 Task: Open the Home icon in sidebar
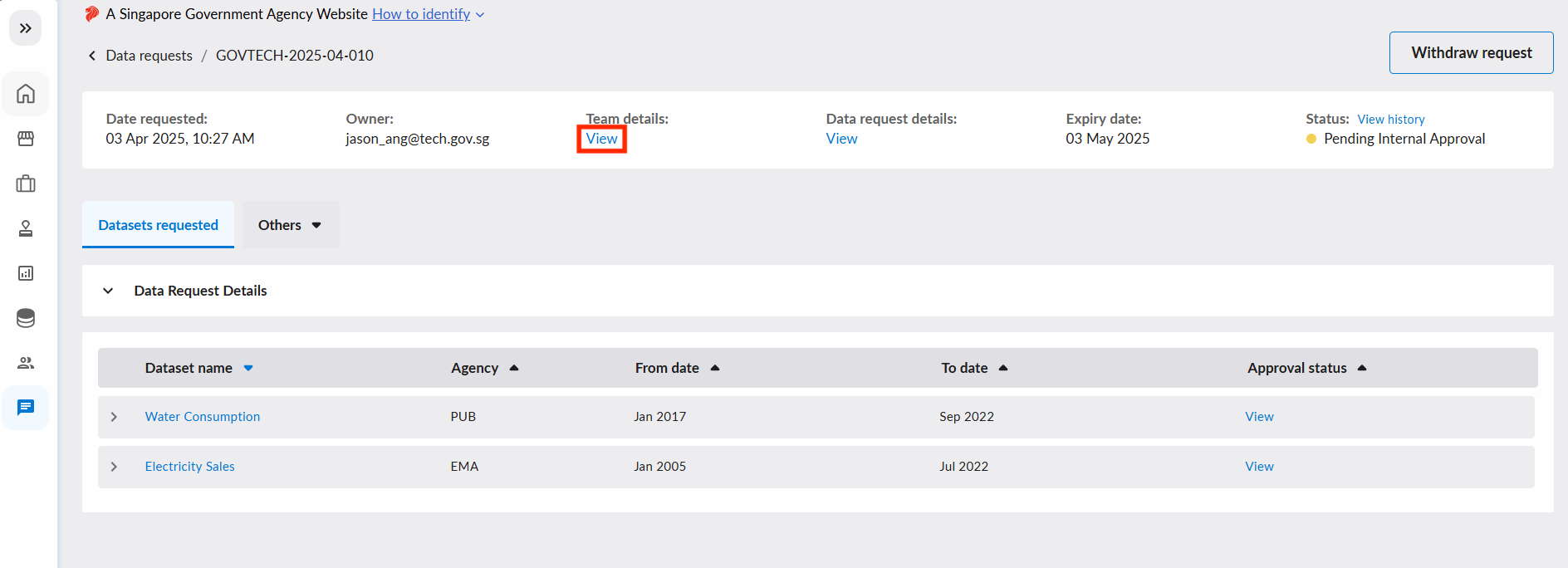coord(26,94)
